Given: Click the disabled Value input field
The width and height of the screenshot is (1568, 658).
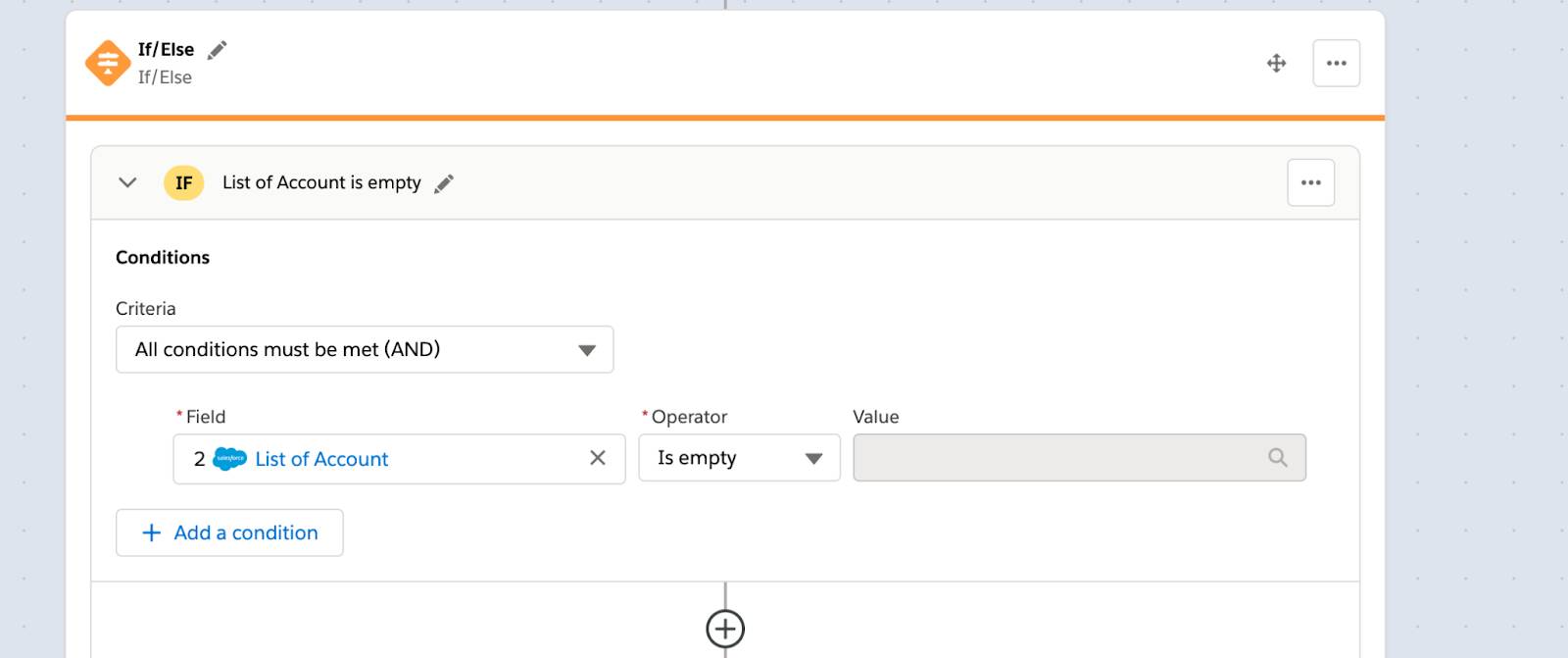Looking at the screenshot, I should (x=1079, y=458).
